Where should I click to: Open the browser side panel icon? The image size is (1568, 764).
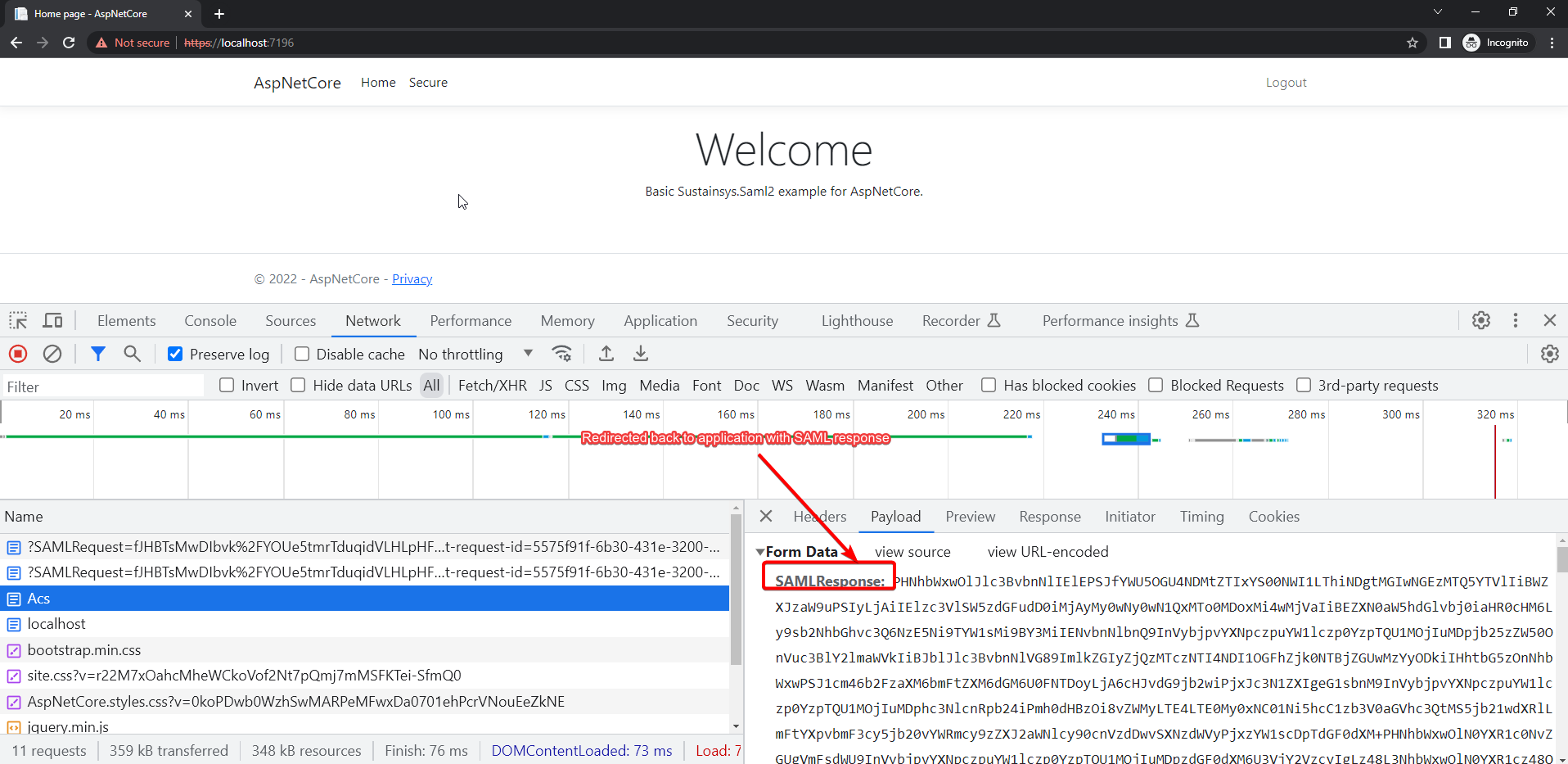(1445, 43)
